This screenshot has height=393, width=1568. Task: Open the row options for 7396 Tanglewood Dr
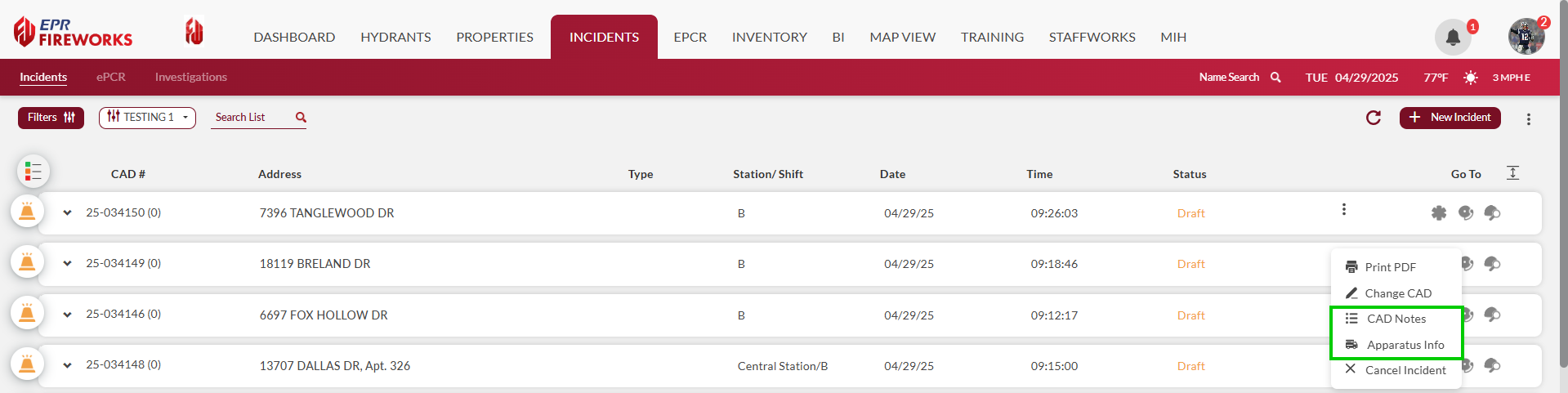tap(1343, 210)
